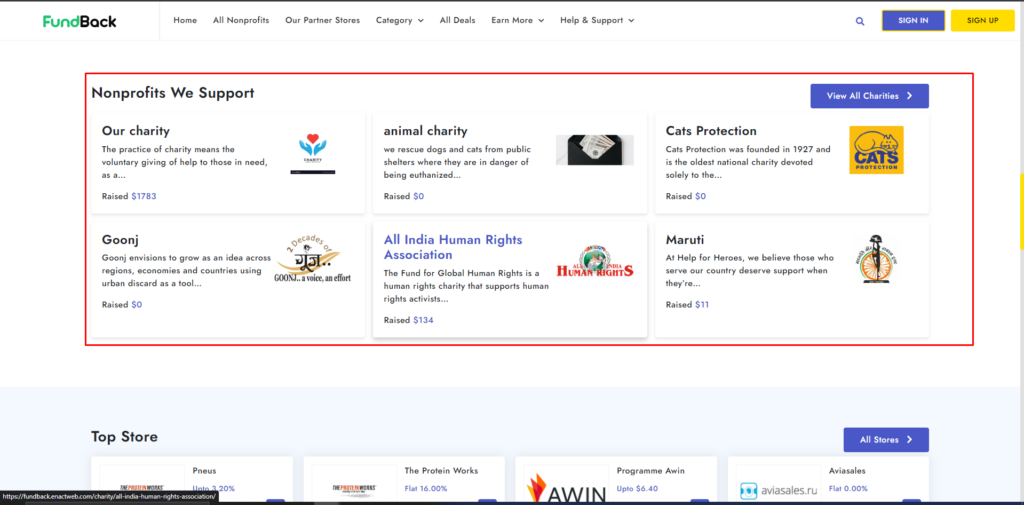
Task: Expand the Help & Support dropdown
Action: click(x=597, y=20)
